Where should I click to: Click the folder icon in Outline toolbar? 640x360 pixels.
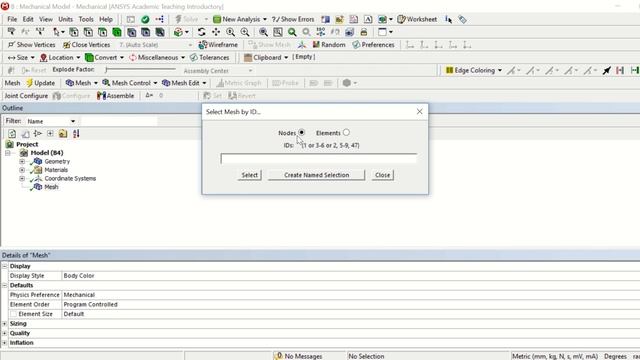pyautogui.click(x=63, y=133)
